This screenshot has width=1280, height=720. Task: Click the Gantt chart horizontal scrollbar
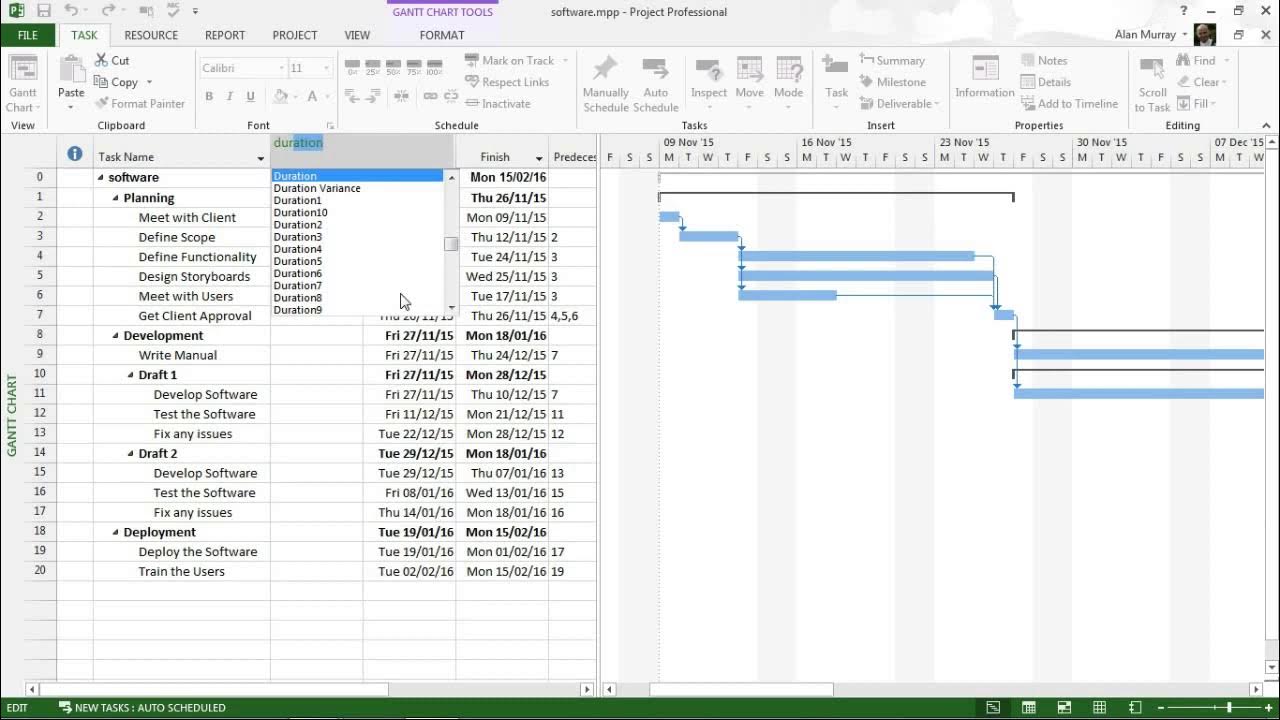click(x=740, y=689)
